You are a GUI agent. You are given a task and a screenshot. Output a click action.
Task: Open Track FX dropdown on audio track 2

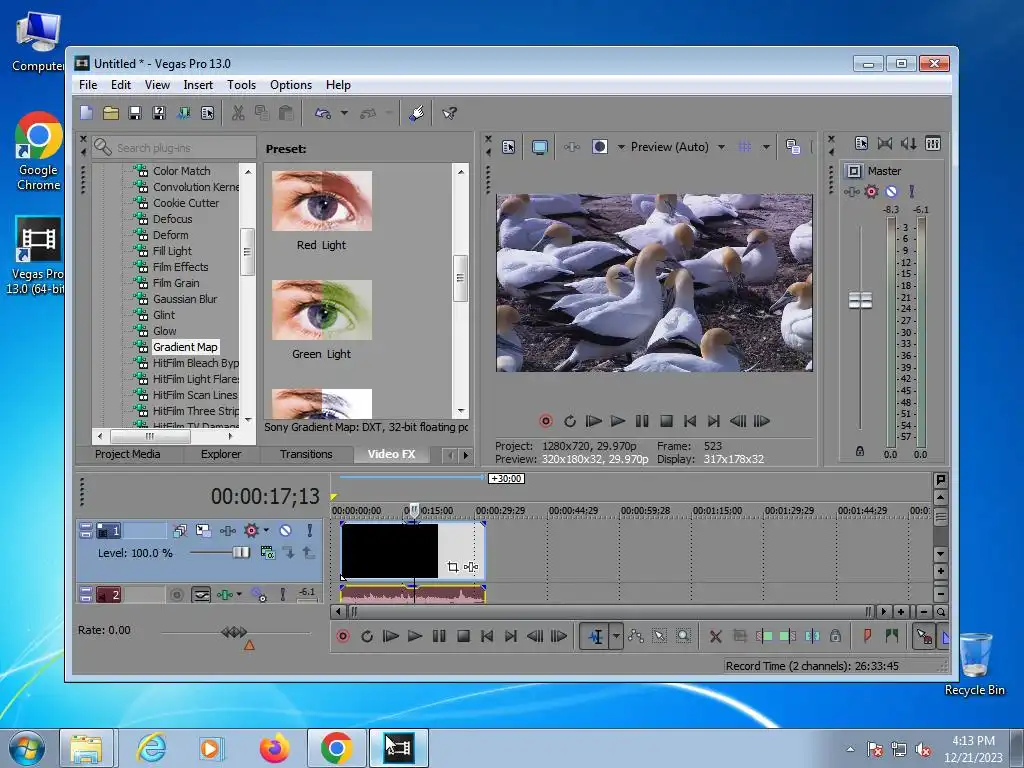[x=239, y=595]
